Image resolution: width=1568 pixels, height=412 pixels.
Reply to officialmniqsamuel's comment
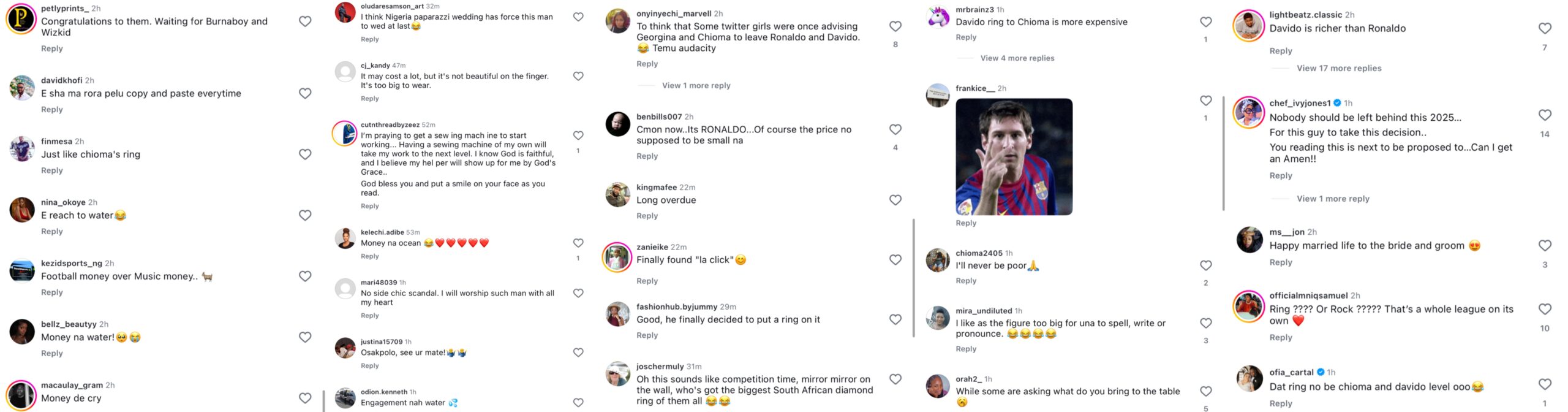coord(1281,337)
